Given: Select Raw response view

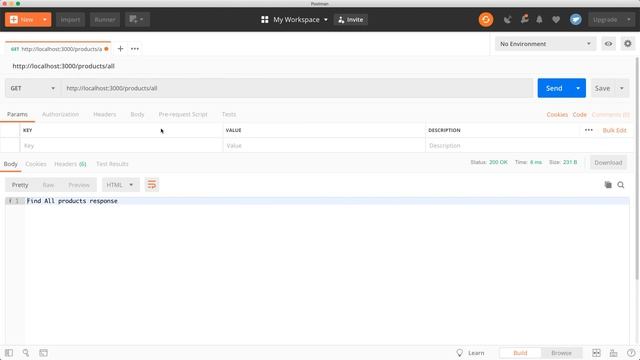Looking at the screenshot, I should tap(48, 185).
